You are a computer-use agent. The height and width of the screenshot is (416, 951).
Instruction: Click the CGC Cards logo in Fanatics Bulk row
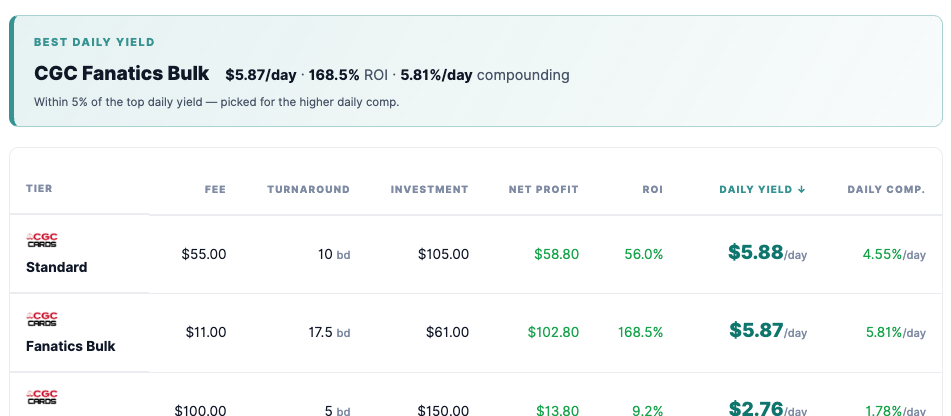click(x=42, y=319)
